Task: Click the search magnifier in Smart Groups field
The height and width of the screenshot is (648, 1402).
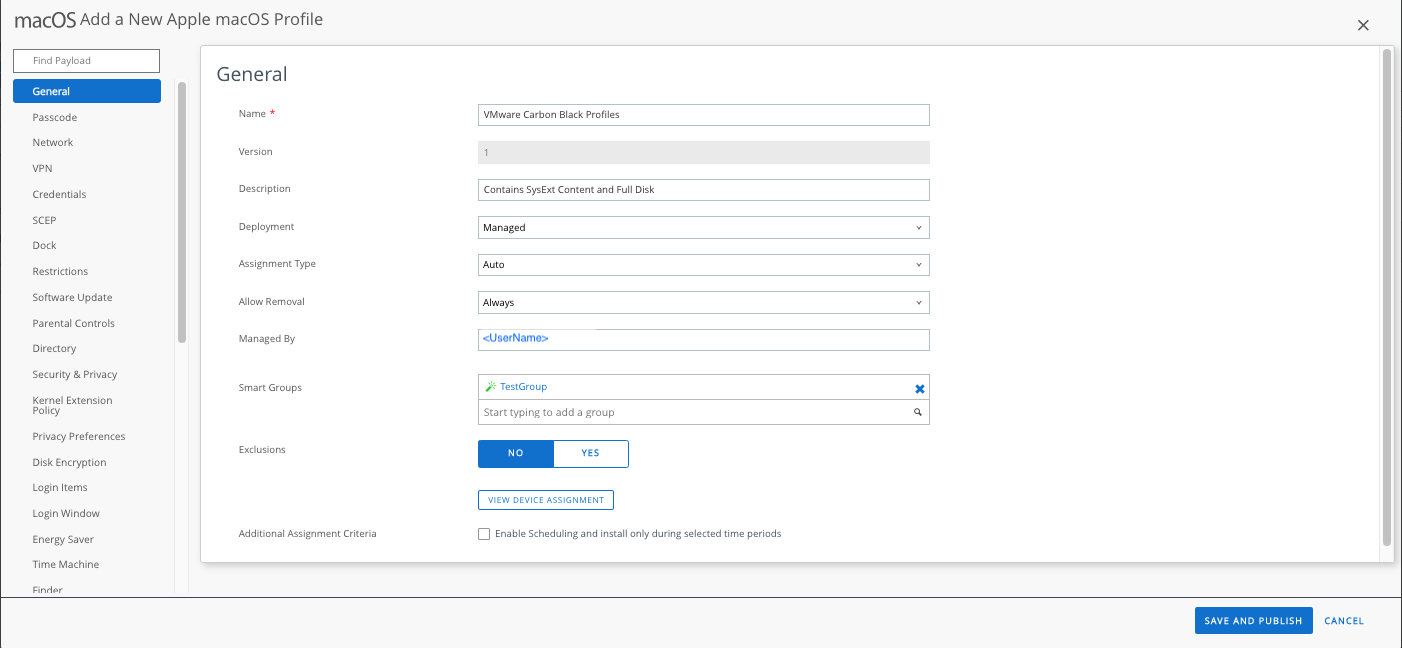Action: click(x=917, y=412)
